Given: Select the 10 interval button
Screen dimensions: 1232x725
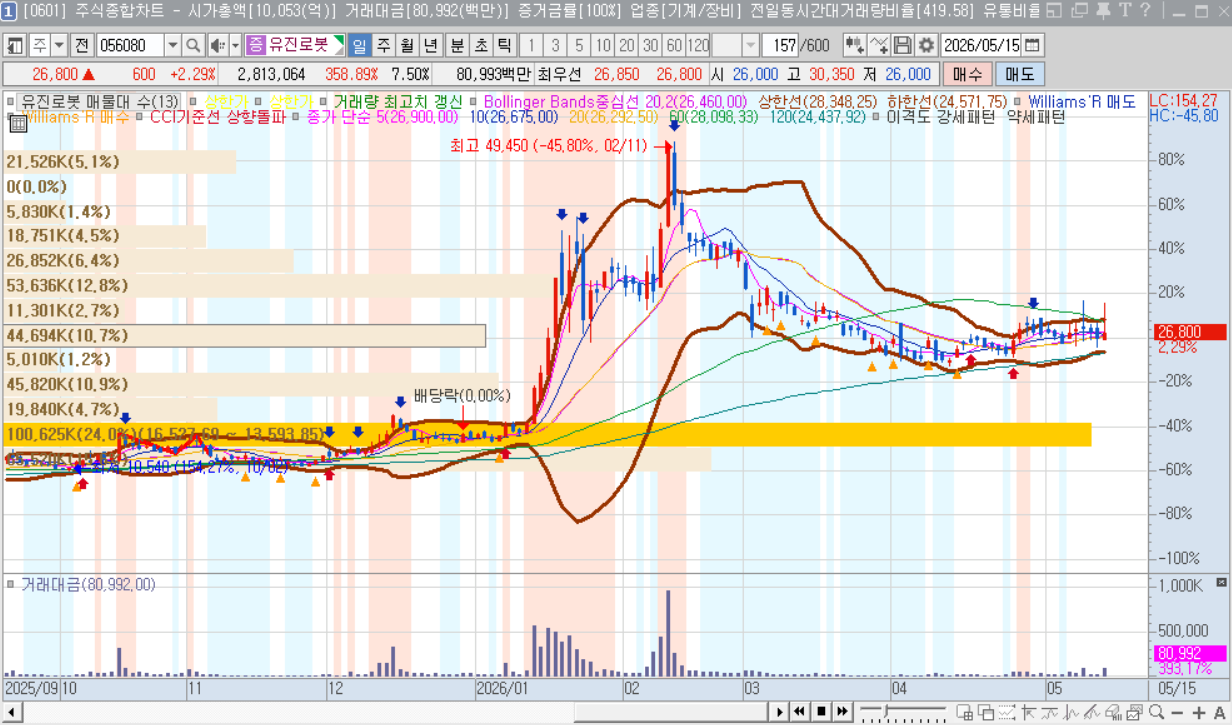Looking at the screenshot, I should pos(602,46).
